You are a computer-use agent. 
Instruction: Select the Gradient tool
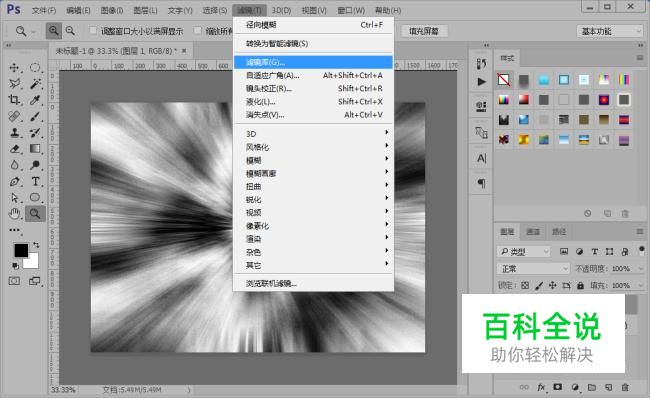coord(35,148)
